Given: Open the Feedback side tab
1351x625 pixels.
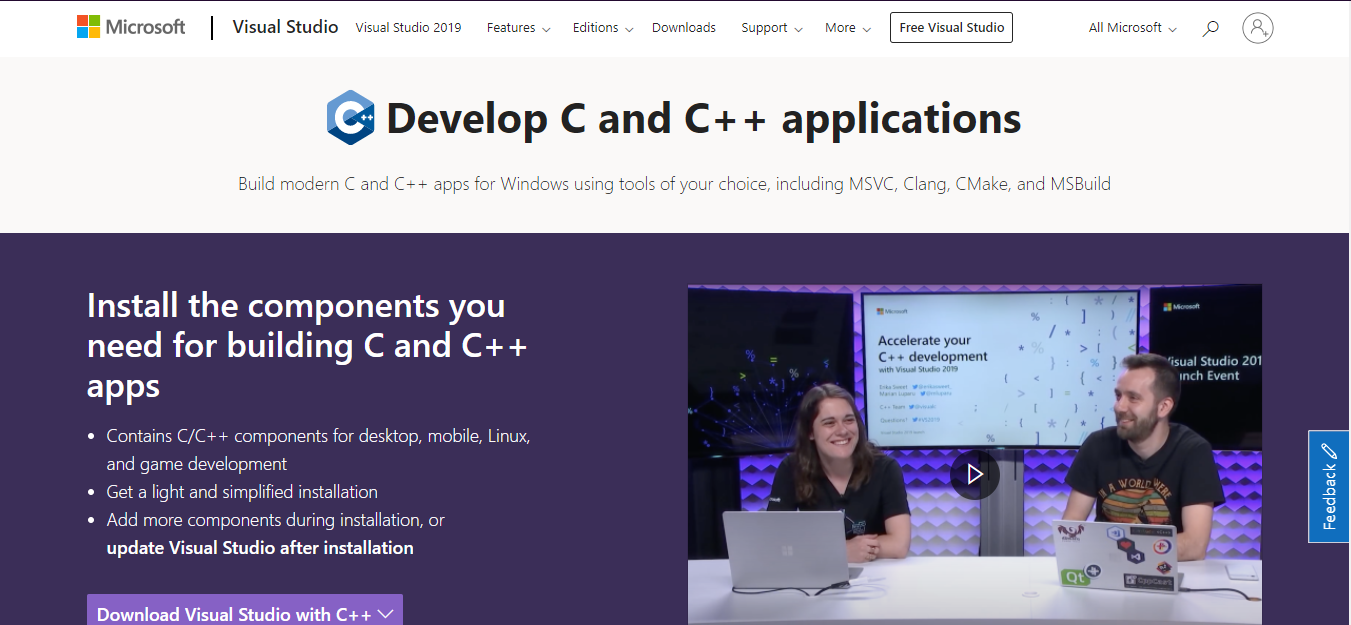Looking at the screenshot, I should [1329, 487].
